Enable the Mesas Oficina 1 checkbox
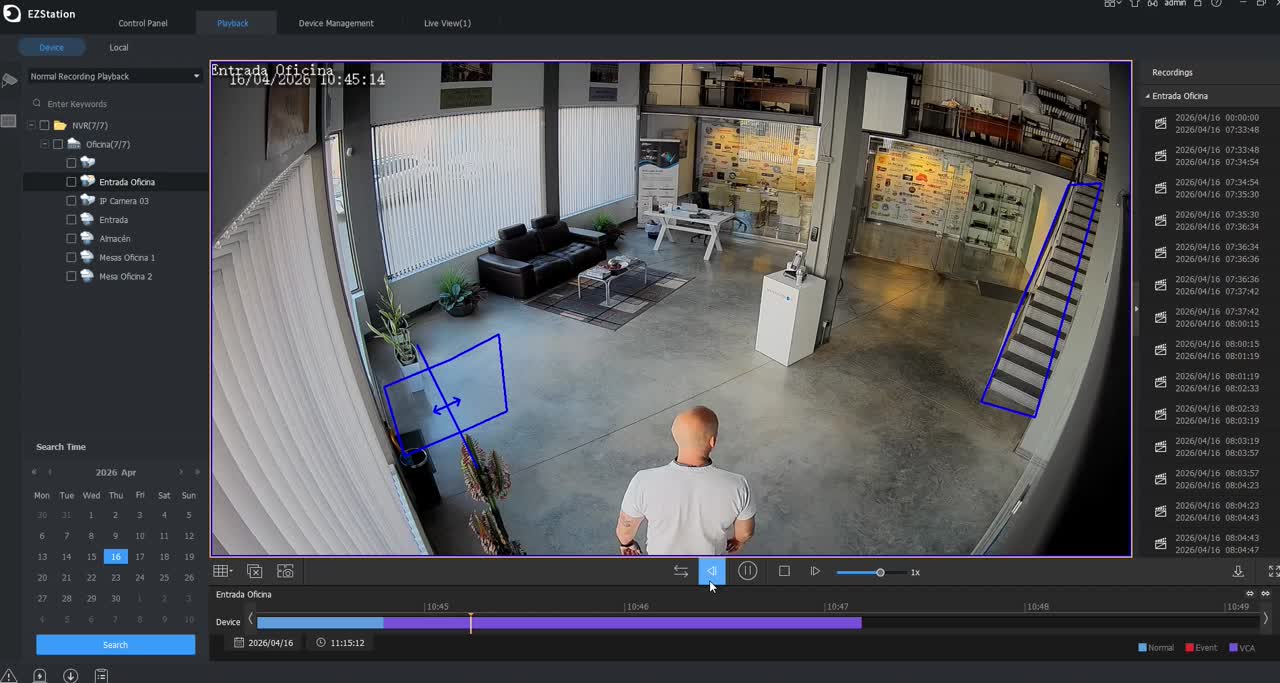This screenshot has height=683, width=1280. [71, 258]
